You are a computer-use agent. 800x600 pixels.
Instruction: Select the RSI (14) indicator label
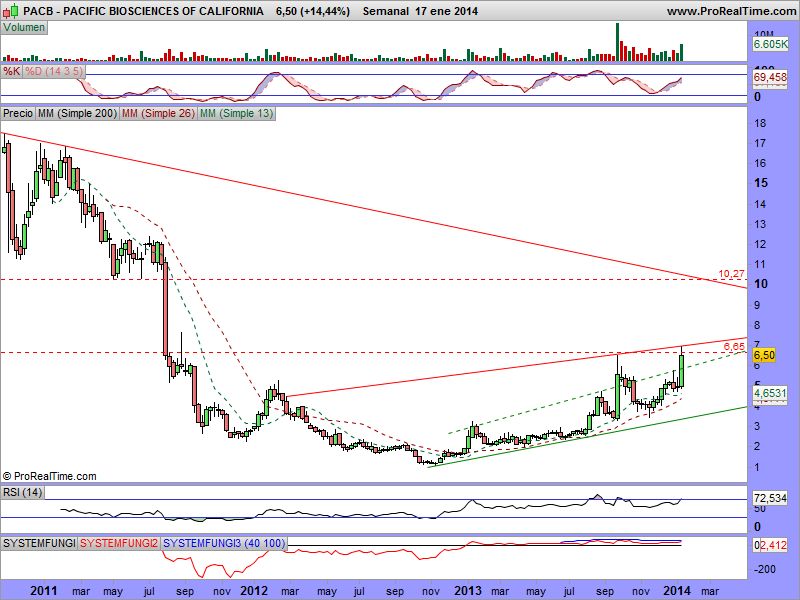22,492
